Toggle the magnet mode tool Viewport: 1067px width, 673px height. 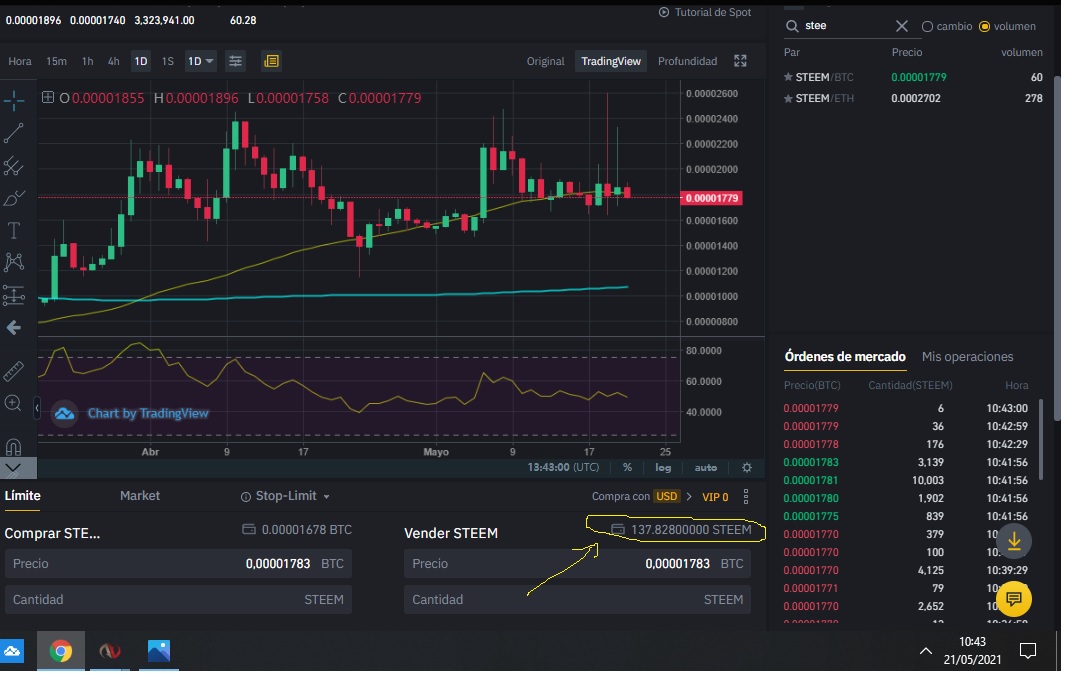point(14,446)
